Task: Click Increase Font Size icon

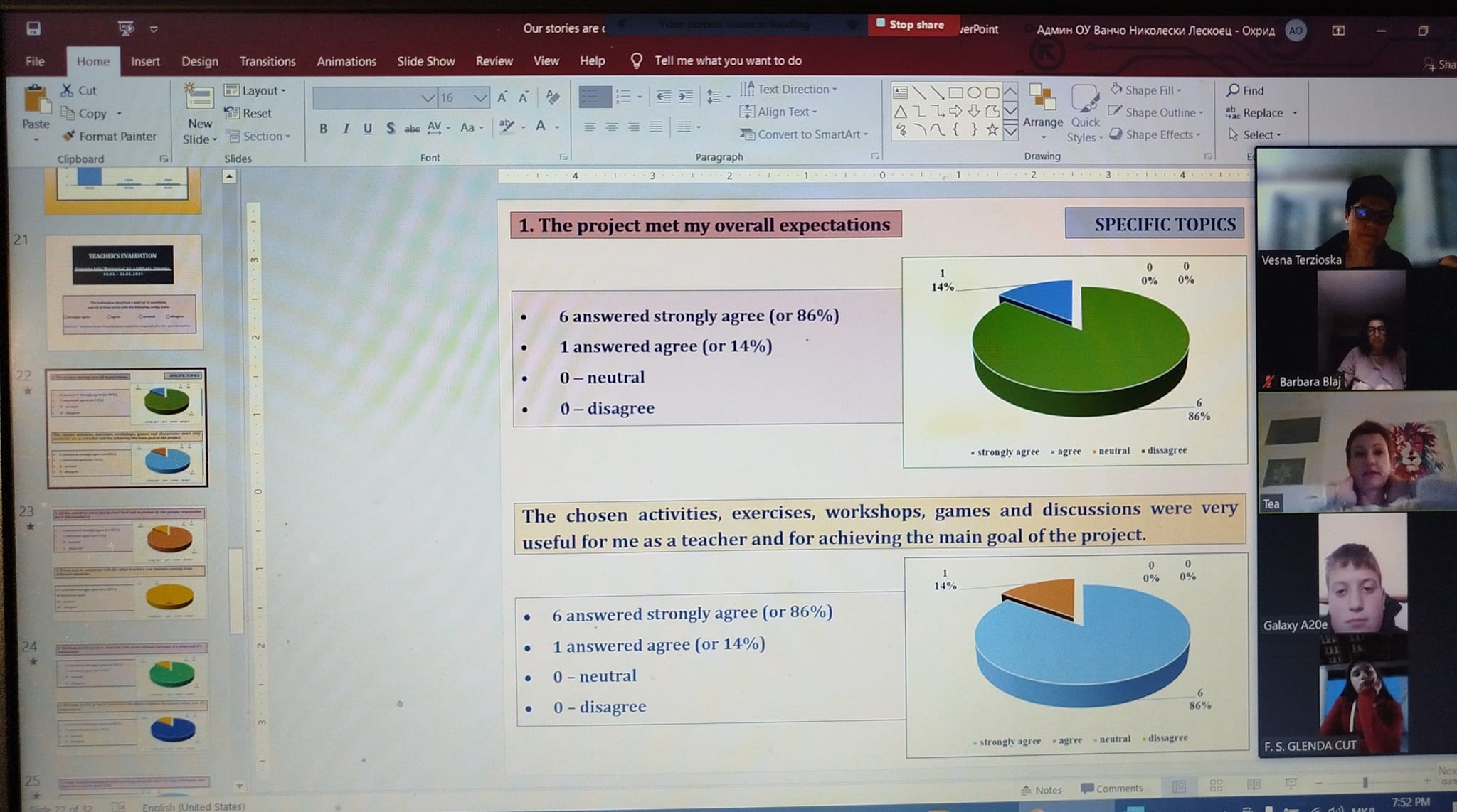Action: pos(502,97)
